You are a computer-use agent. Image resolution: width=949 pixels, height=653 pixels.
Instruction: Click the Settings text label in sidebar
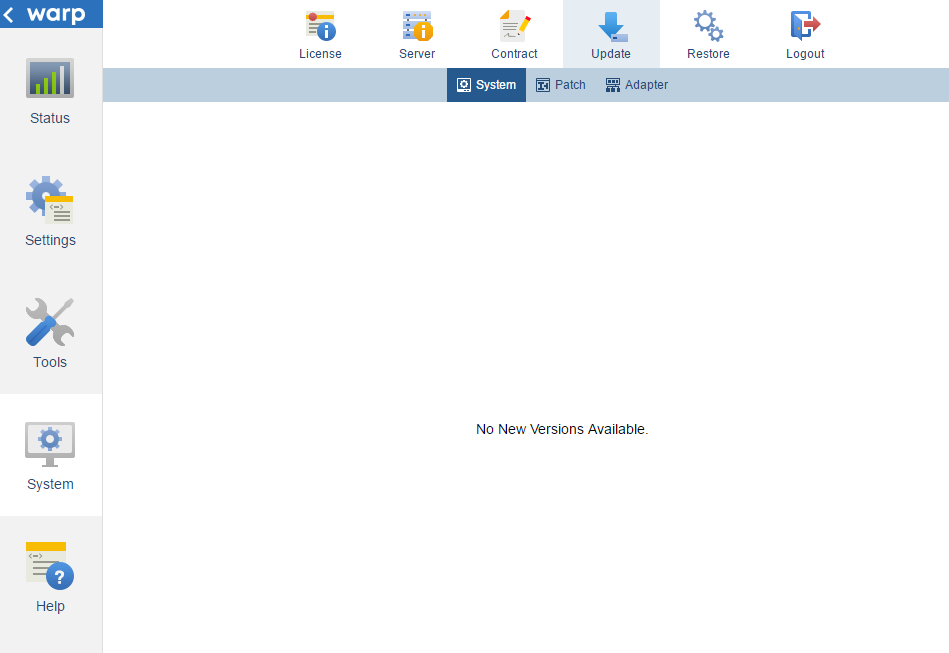(x=50, y=240)
